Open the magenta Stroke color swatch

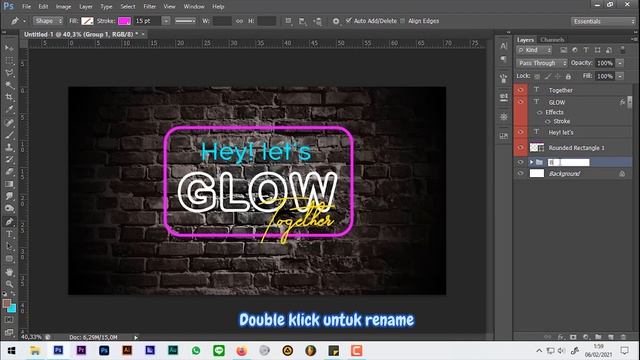tap(124, 21)
